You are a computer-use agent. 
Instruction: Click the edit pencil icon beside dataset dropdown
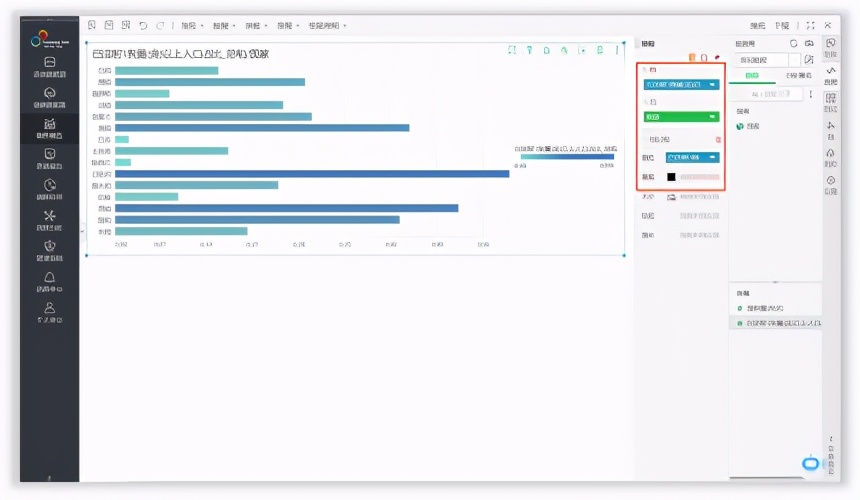(809, 60)
